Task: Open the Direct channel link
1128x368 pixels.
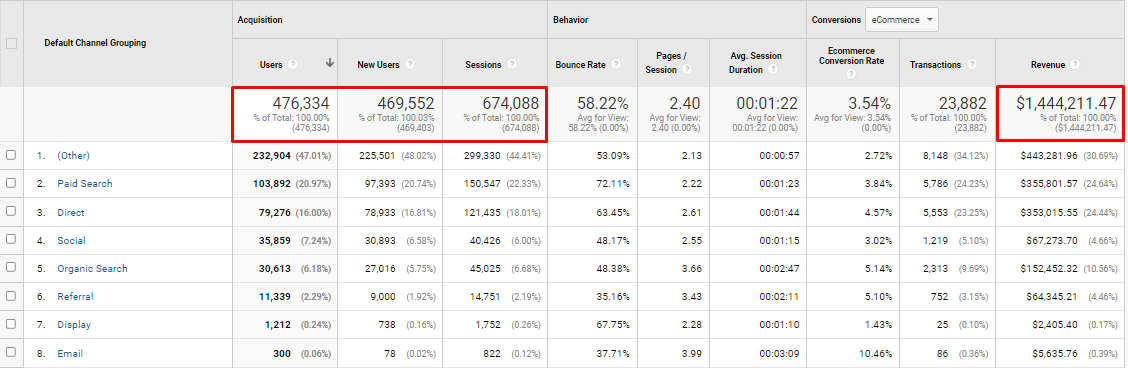Action: pyautogui.click(x=70, y=212)
